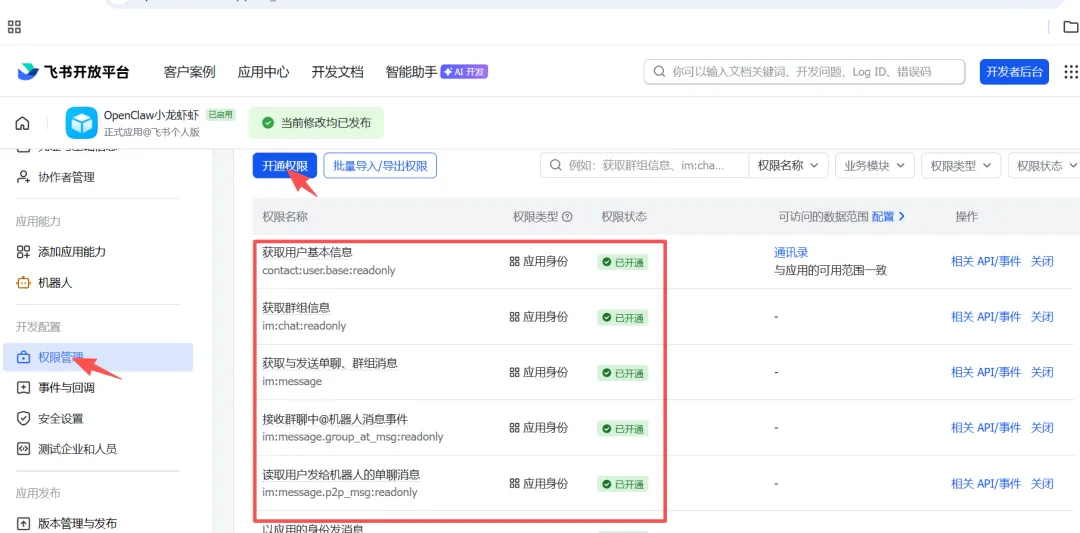Click the AI 开发 badge
The height and width of the screenshot is (533, 1080).
(x=464, y=72)
